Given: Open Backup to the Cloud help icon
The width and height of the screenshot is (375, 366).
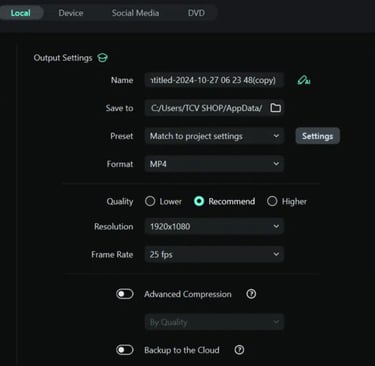Looking at the screenshot, I should (239, 350).
